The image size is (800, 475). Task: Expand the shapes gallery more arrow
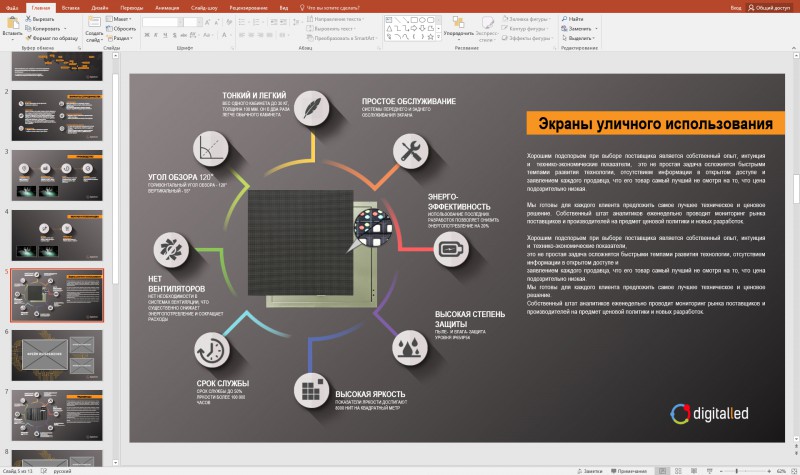[438, 37]
